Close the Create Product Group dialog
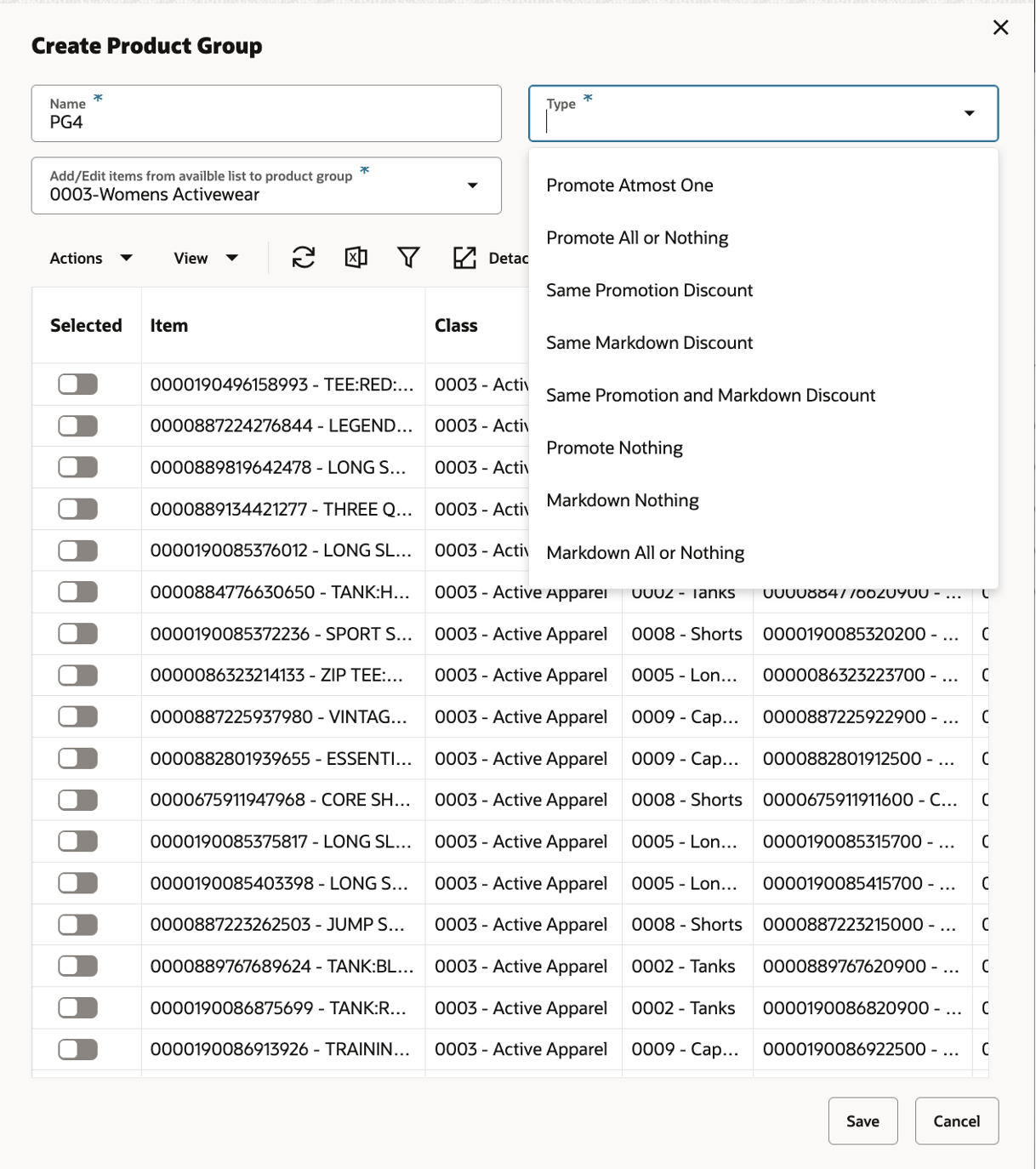This screenshot has width=1036, height=1169. pyautogui.click(x=1000, y=27)
